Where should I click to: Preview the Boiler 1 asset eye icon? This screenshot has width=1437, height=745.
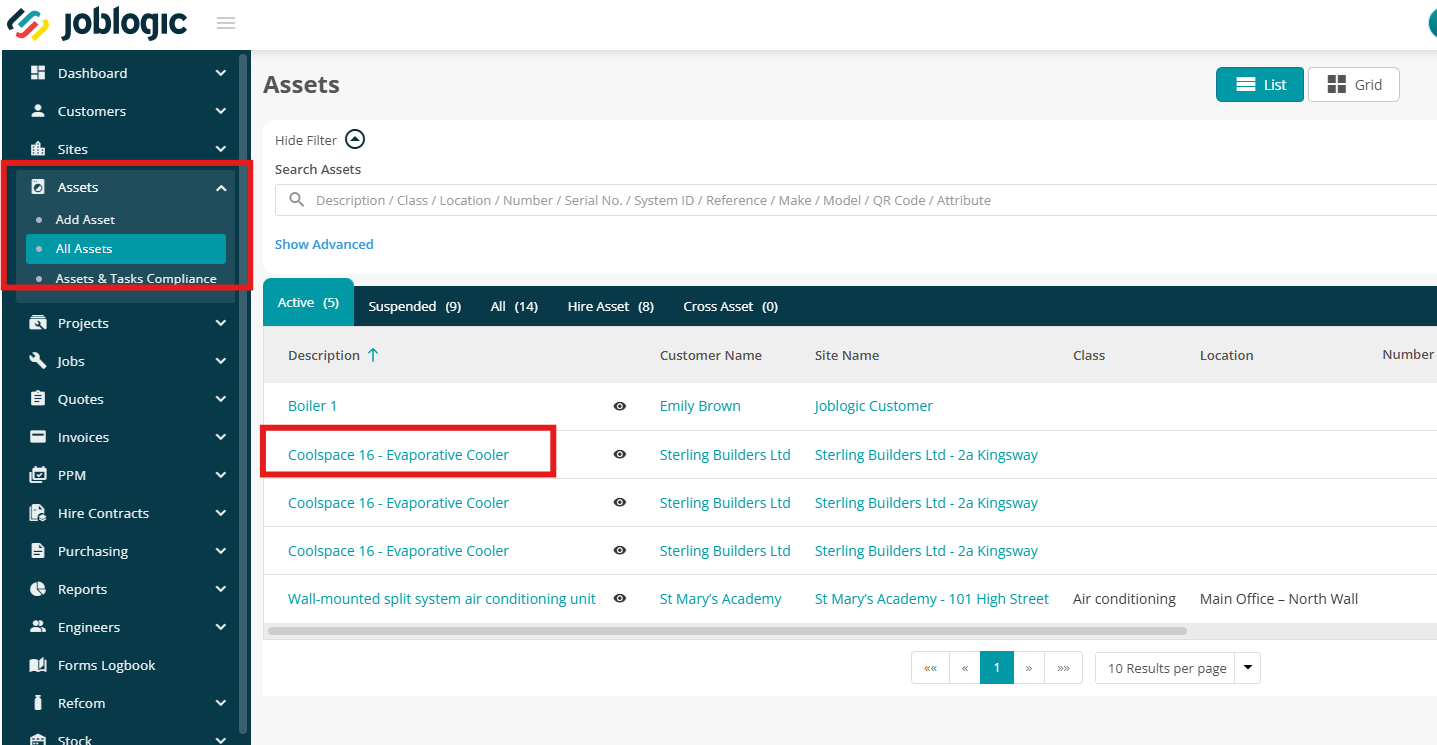pyautogui.click(x=620, y=406)
